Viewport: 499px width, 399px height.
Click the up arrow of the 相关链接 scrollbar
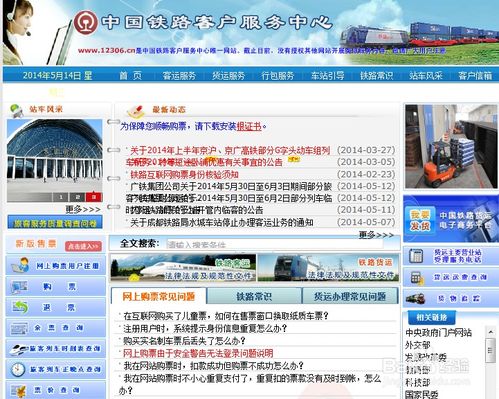(x=490, y=332)
